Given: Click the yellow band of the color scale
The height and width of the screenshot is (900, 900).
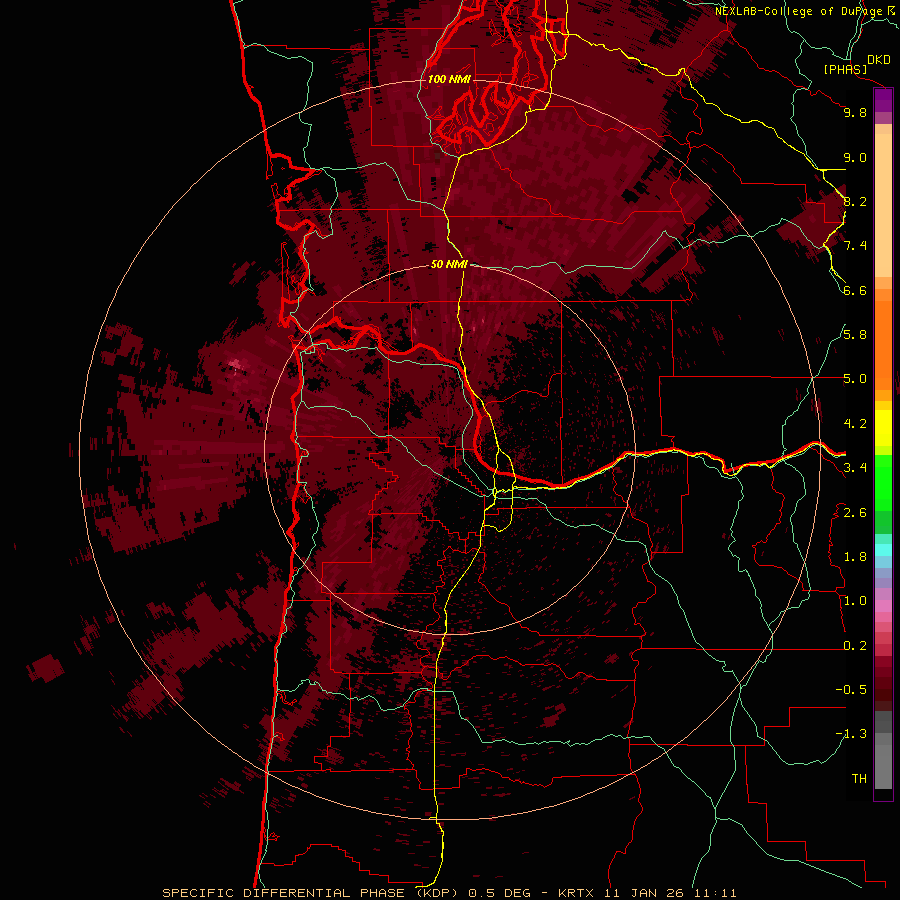Looking at the screenshot, I should (883, 428).
